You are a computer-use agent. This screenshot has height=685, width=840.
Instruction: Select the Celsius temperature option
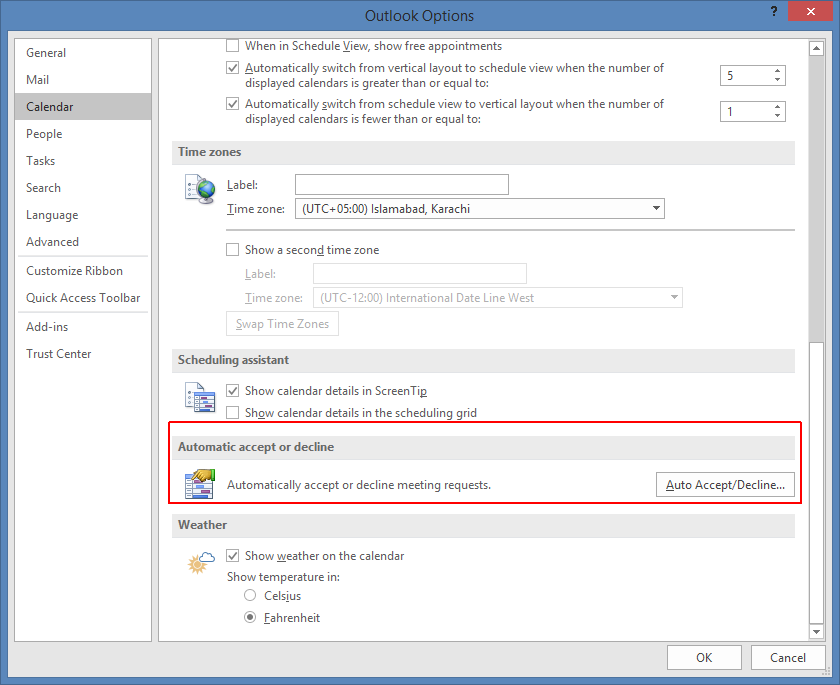click(250, 595)
